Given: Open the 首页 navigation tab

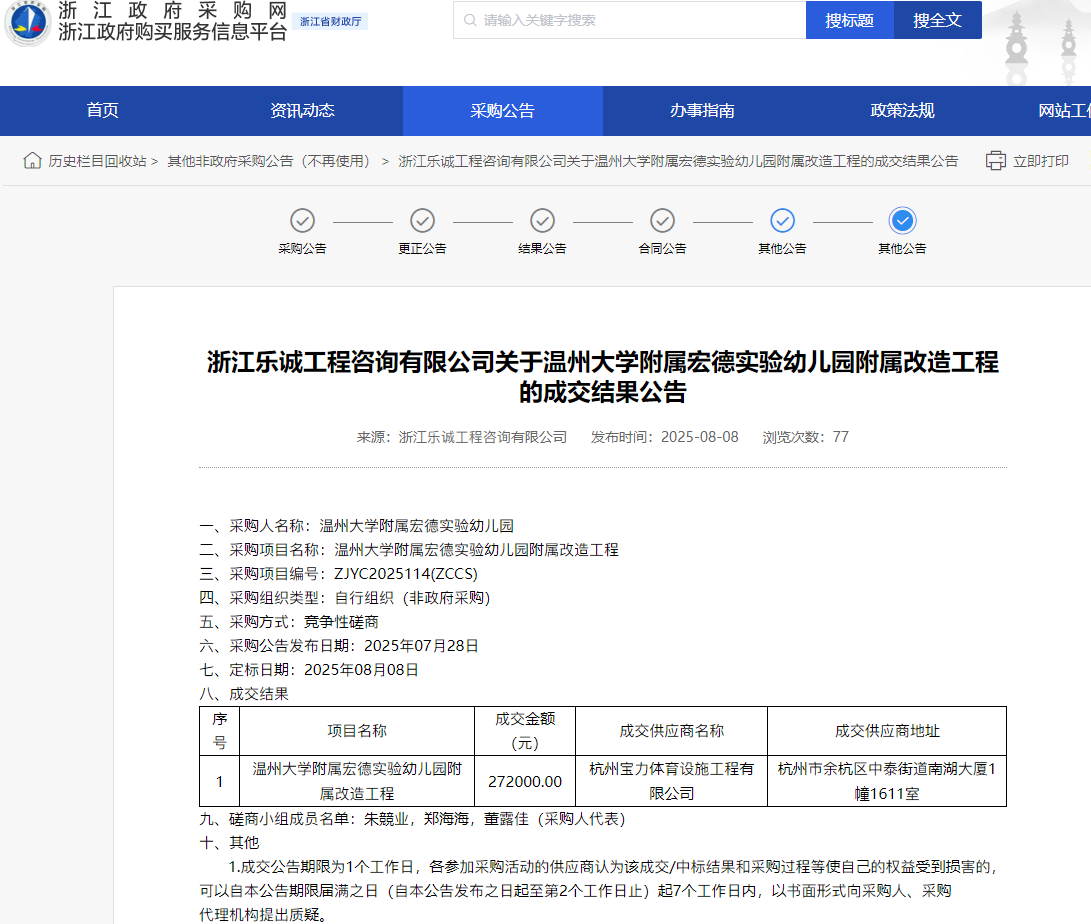Looking at the screenshot, I should coord(102,111).
